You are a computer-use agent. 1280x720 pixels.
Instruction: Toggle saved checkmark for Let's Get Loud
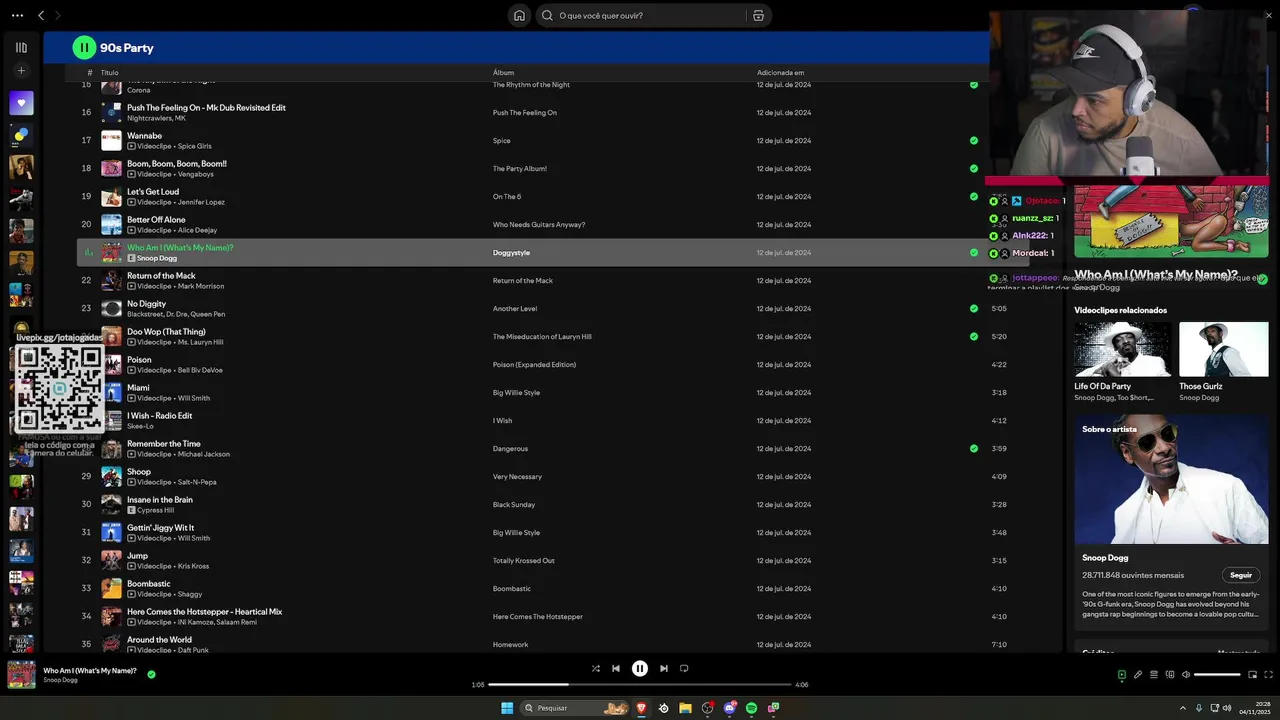(974, 197)
